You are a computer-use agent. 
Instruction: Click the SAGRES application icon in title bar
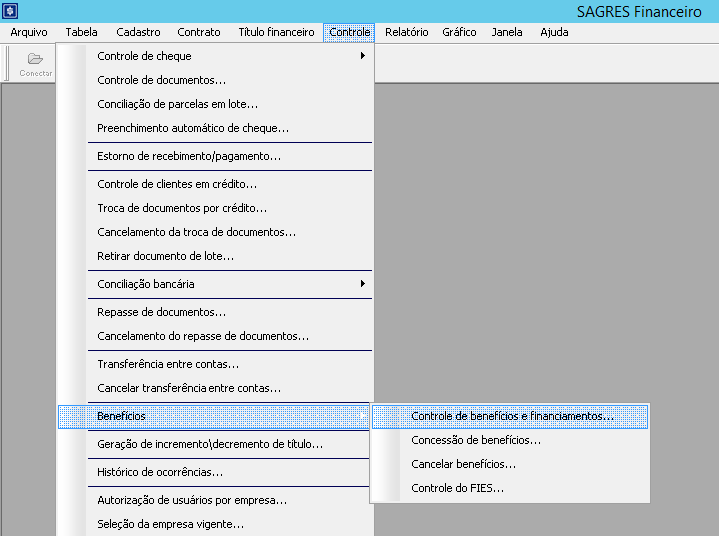10,11
